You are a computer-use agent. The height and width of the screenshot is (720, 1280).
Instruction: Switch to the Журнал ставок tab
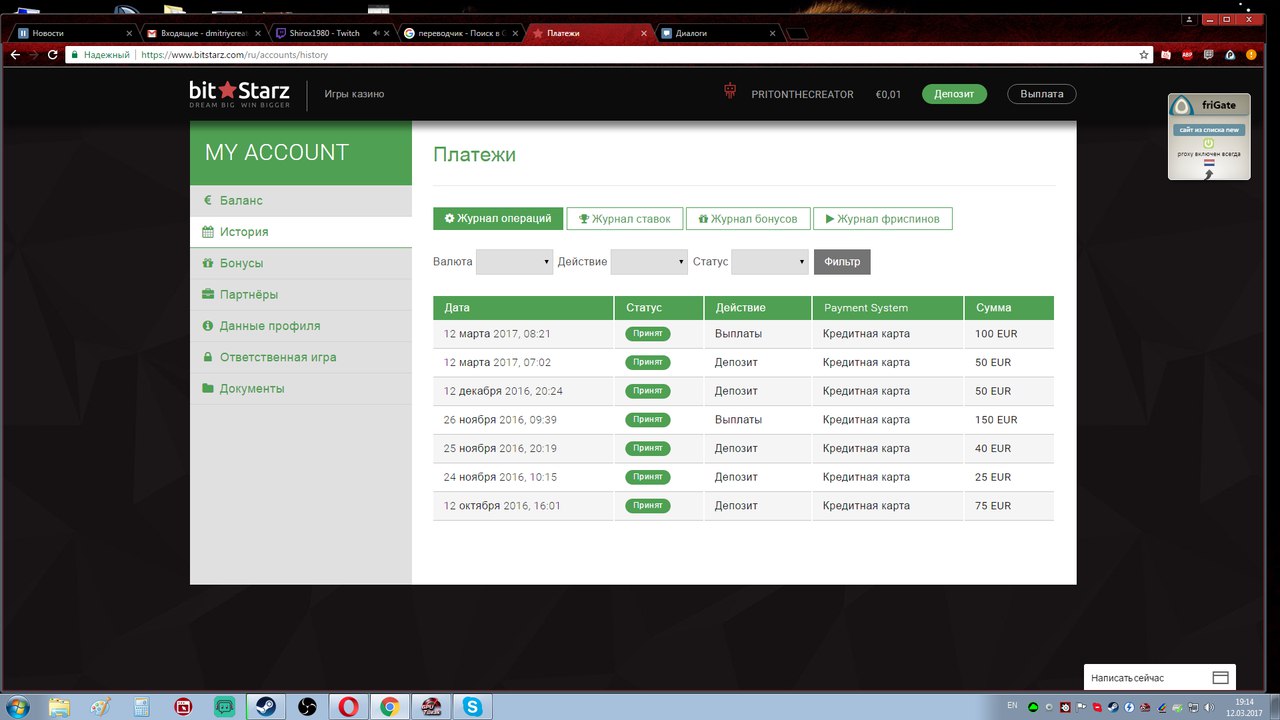click(624, 219)
